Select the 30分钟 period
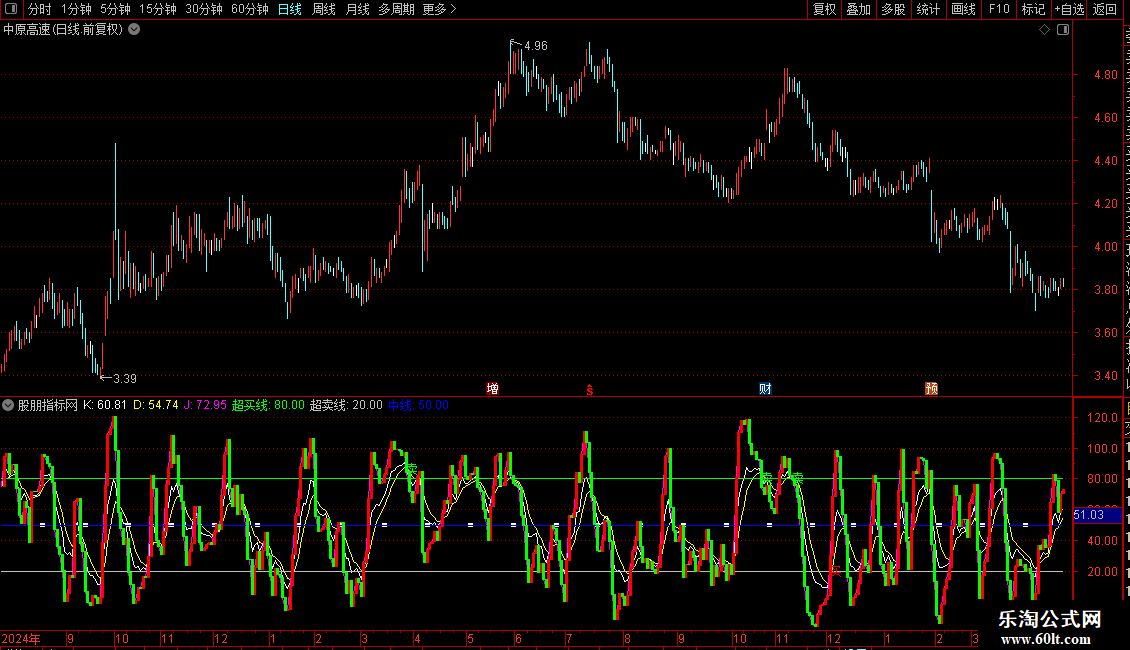Image resolution: width=1130 pixels, height=650 pixels. click(203, 9)
